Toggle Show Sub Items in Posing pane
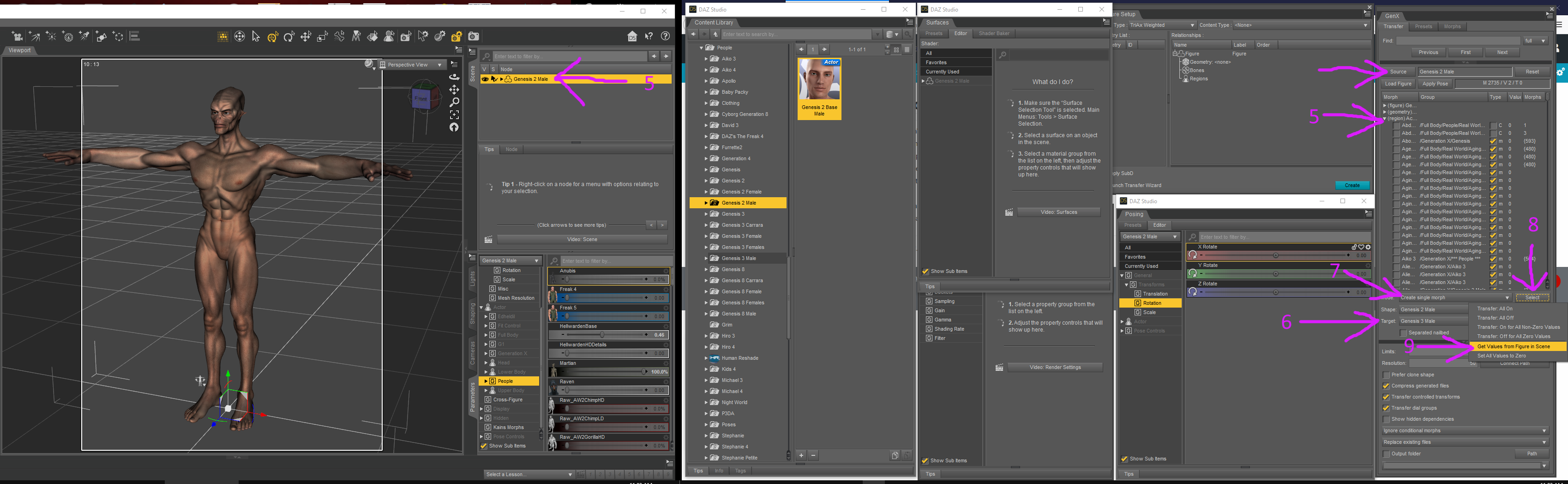Image resolution: width=1568 pixels, height=484 pixels. (x=1124, y=459)
